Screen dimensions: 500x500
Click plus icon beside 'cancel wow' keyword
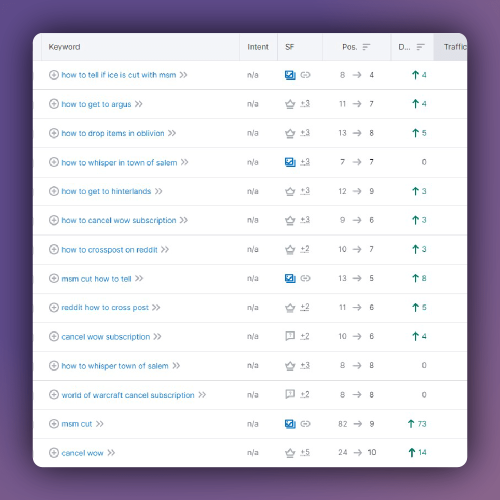(x=54, y=453)
